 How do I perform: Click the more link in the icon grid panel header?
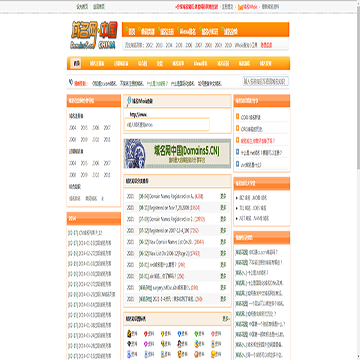(226, 319)
